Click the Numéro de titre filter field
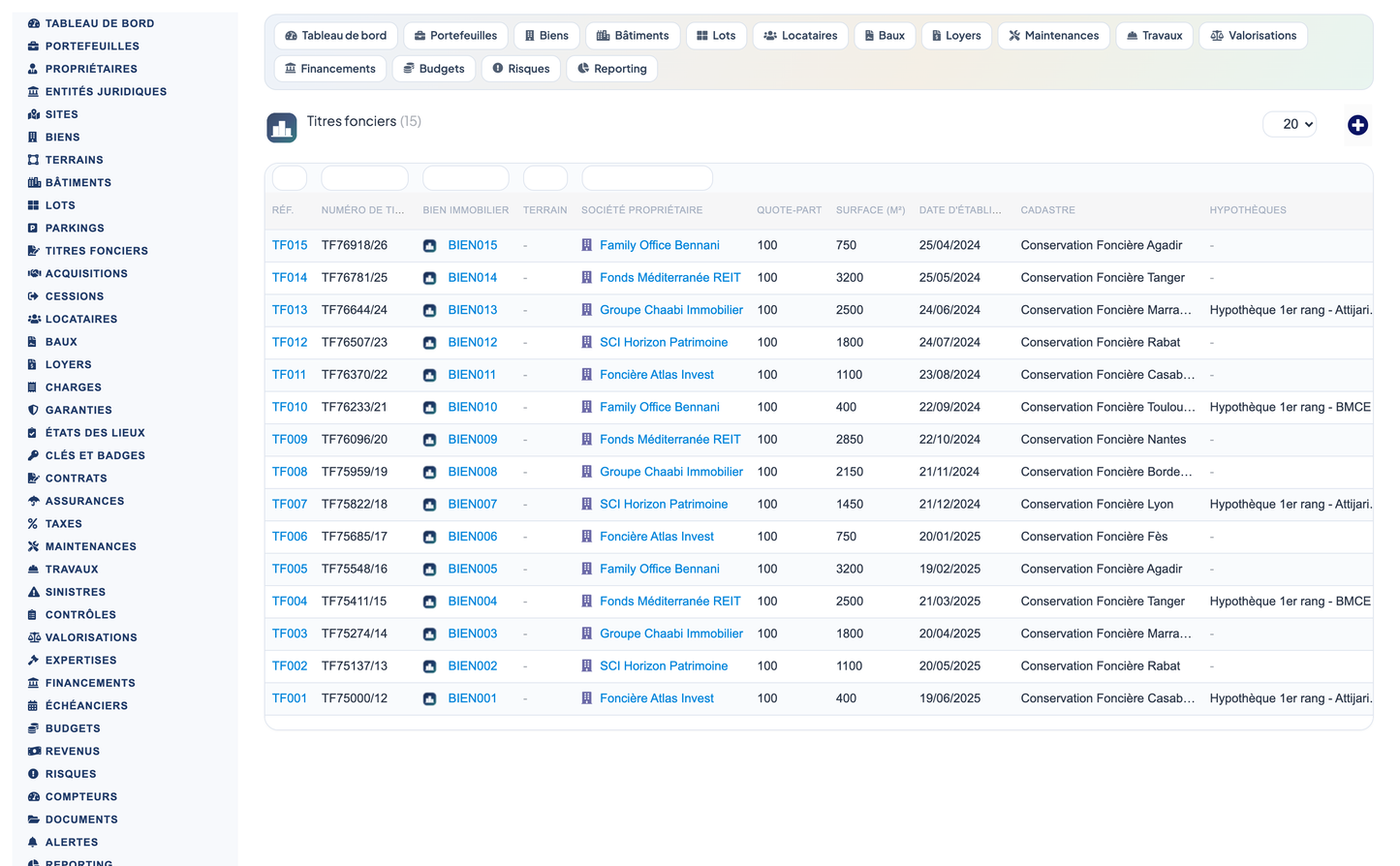This screenshot has height=866, width=1400. coord(364,178)
